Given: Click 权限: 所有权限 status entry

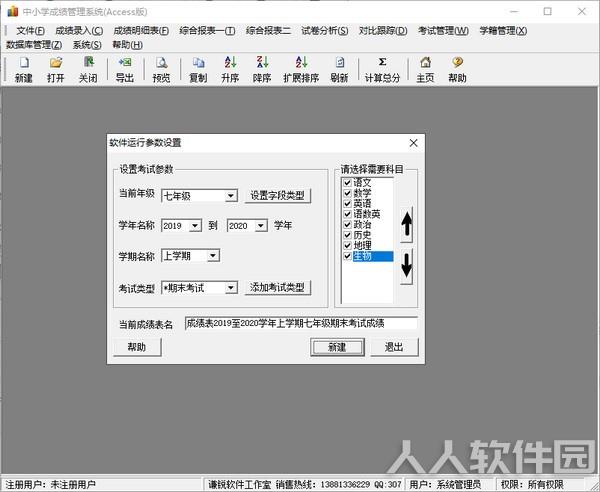Looking at the screenshot, I should coord(532,485).
